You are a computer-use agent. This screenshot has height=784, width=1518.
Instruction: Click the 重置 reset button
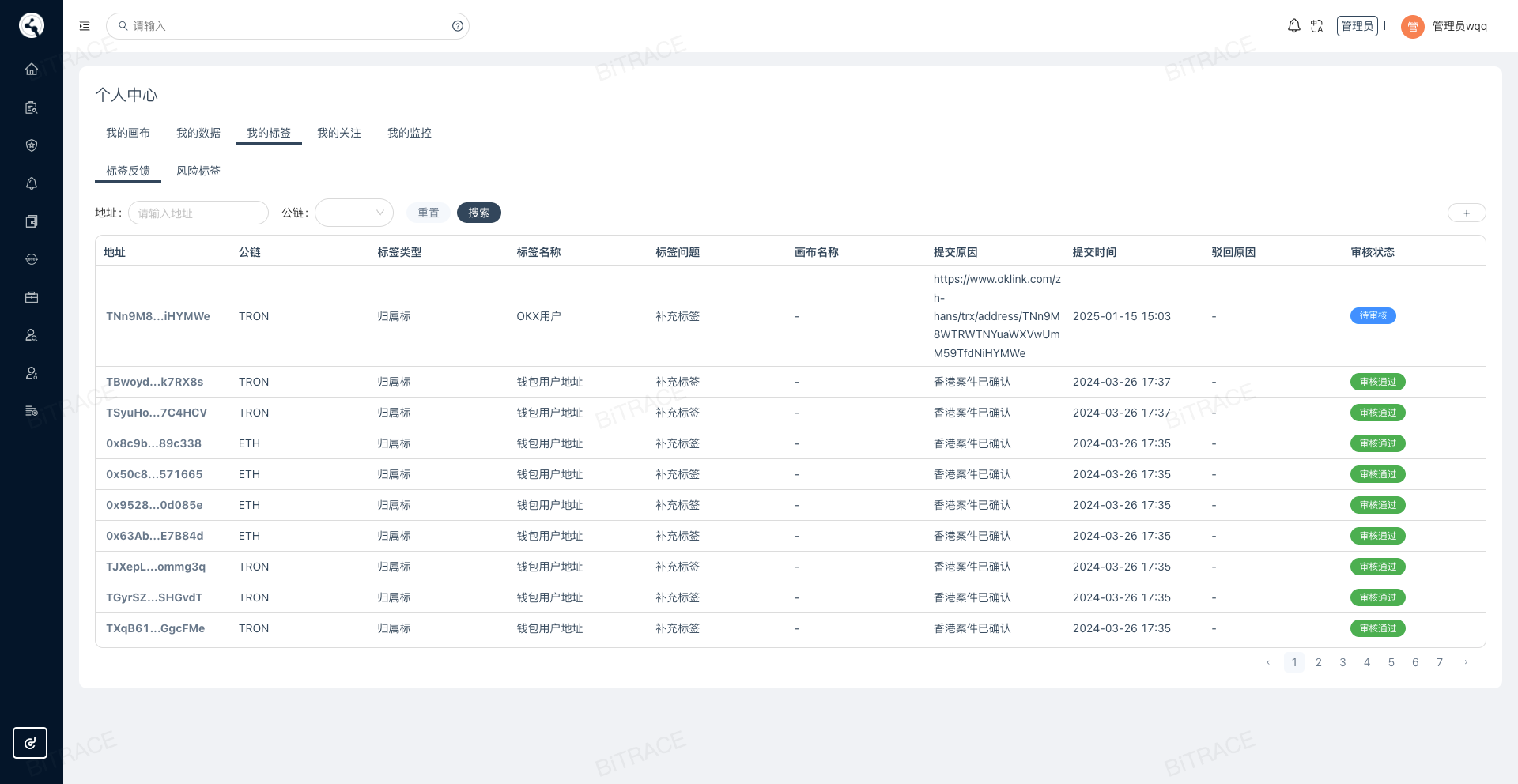pos(429,213)
